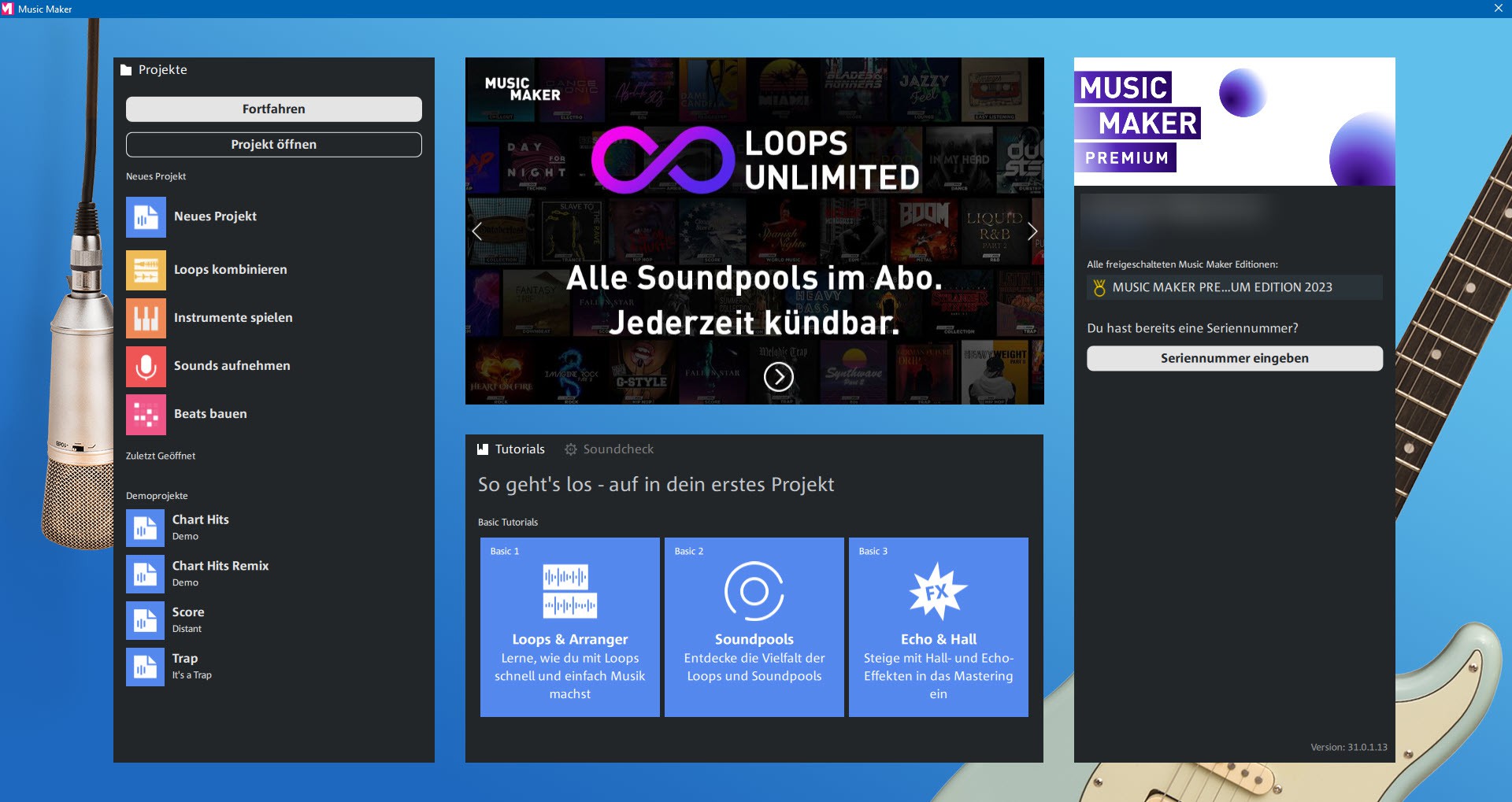The height and width of the screenshot is (802, 1512).
Task: Click the Beats bauen grid icon
Action: click(146, 414)
